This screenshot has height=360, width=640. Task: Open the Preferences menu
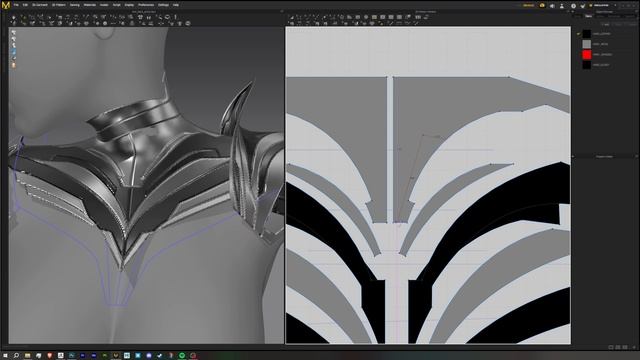click(x=146, y=5)
